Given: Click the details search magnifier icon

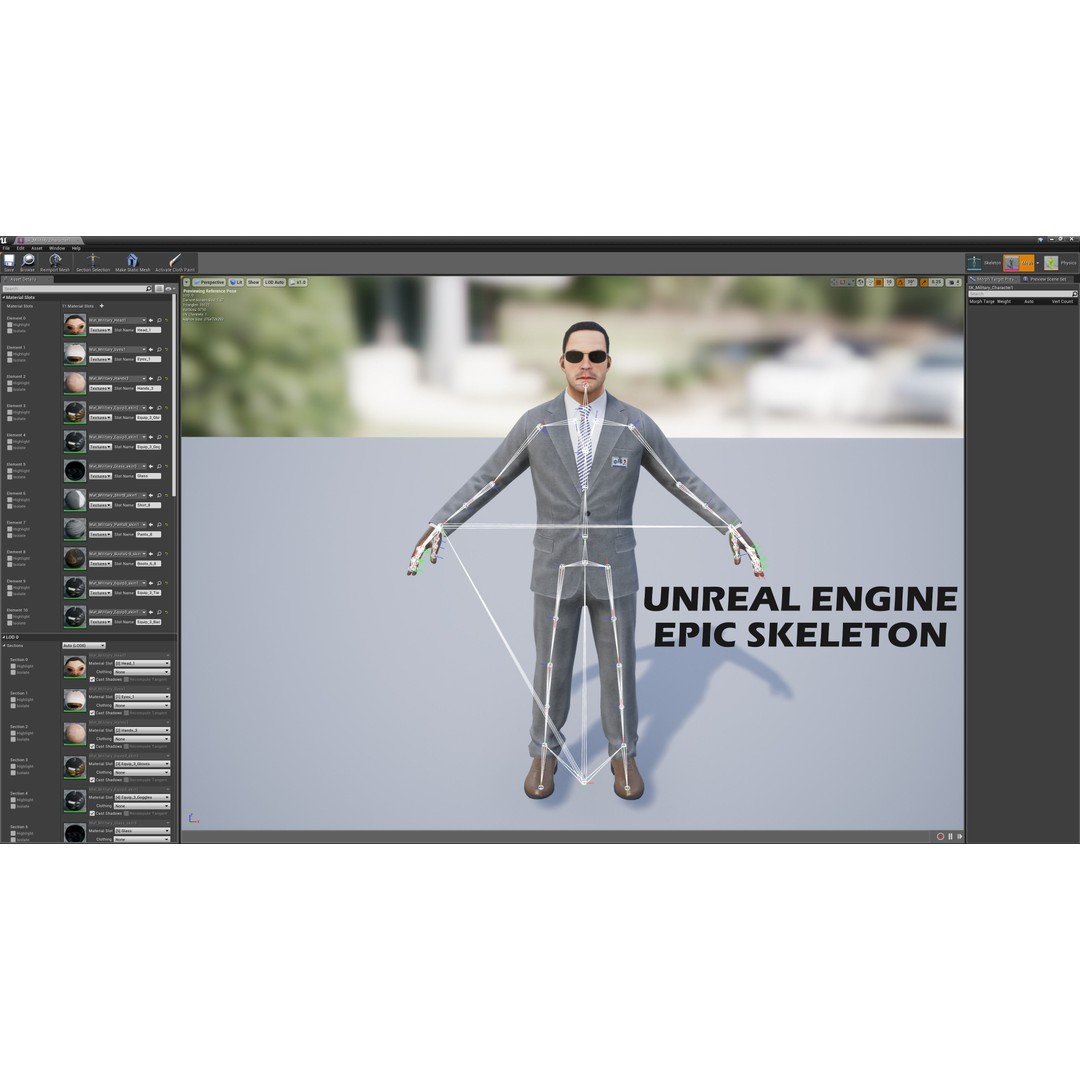Looking at the screenshot, I should point(149,289).
